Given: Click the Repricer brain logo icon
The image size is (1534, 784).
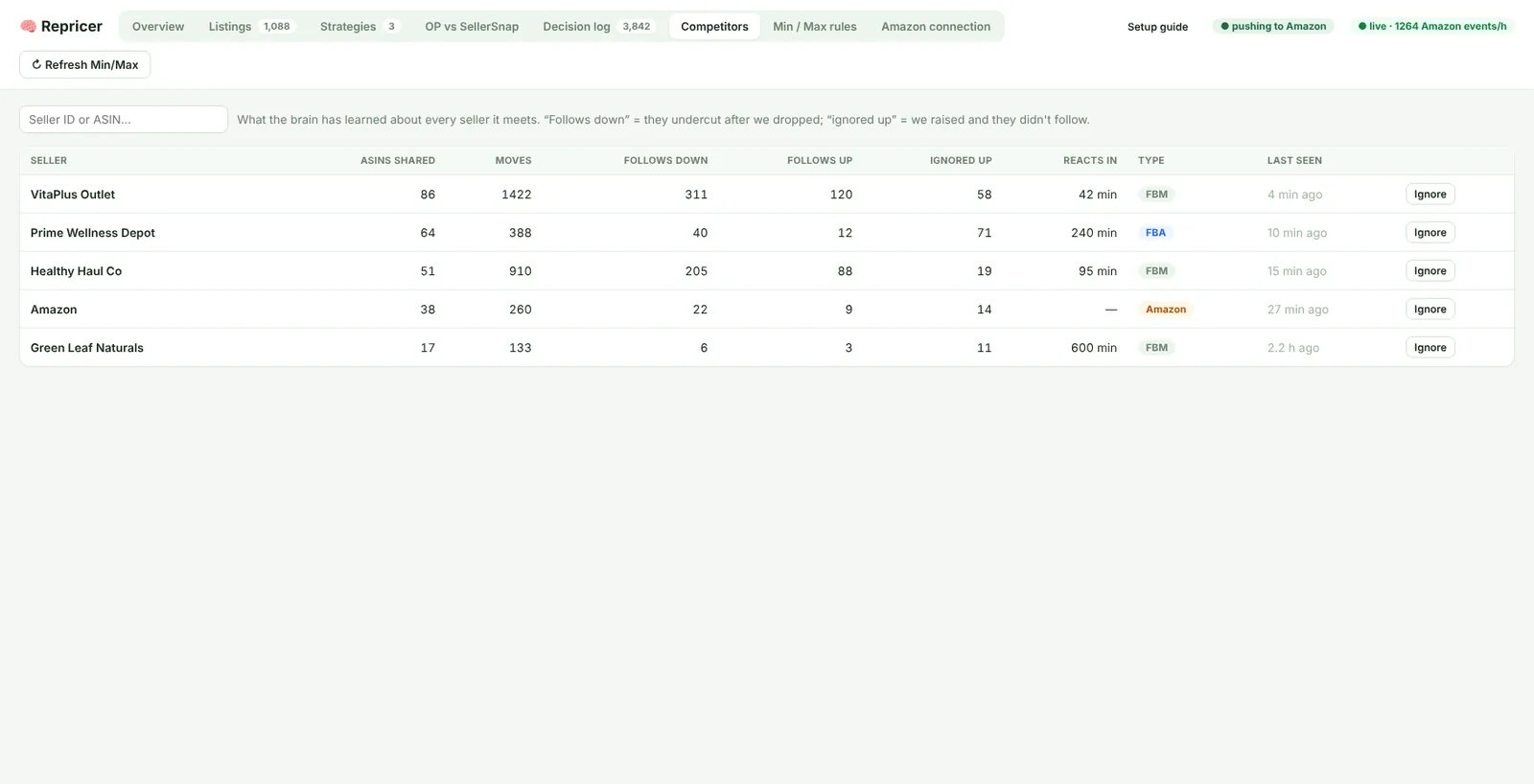Looking at the screenshot, I should point(28,26).
